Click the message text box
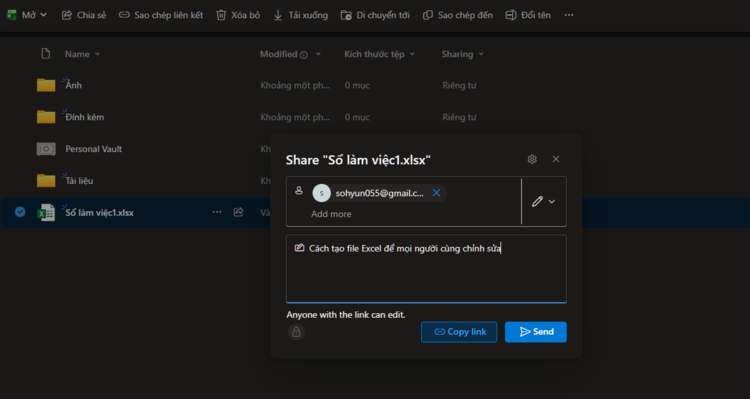The height and width of the screenshot is (399, 750). pyautogui.click(x=426, y=269)
